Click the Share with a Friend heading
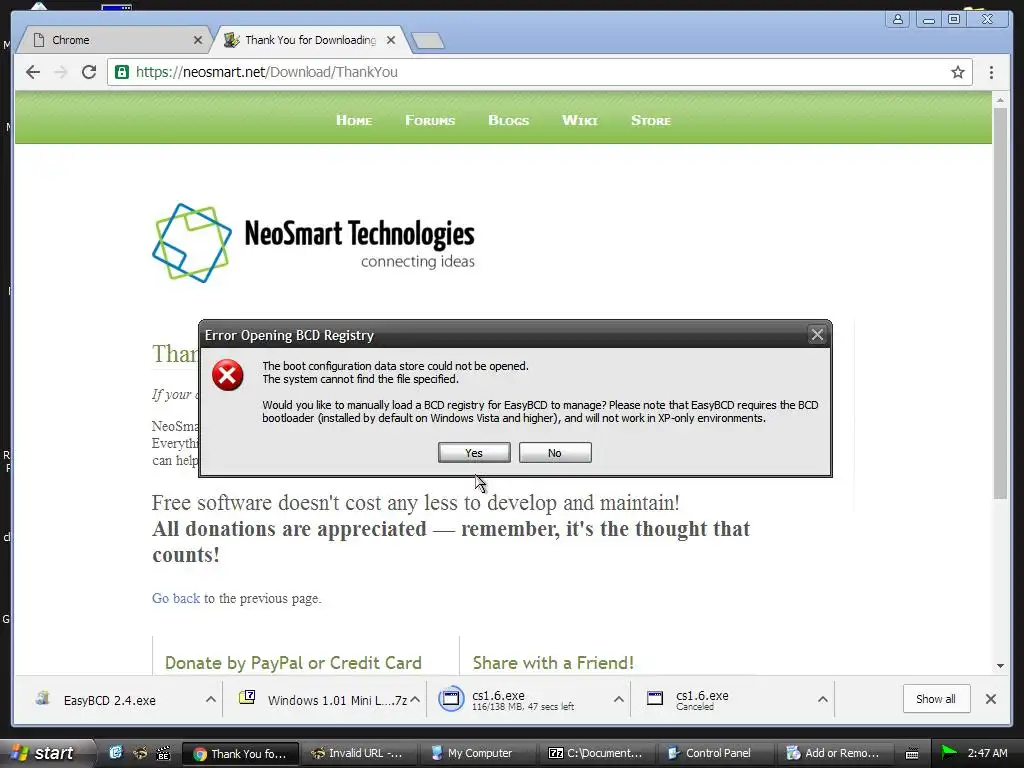 (553, 663)
